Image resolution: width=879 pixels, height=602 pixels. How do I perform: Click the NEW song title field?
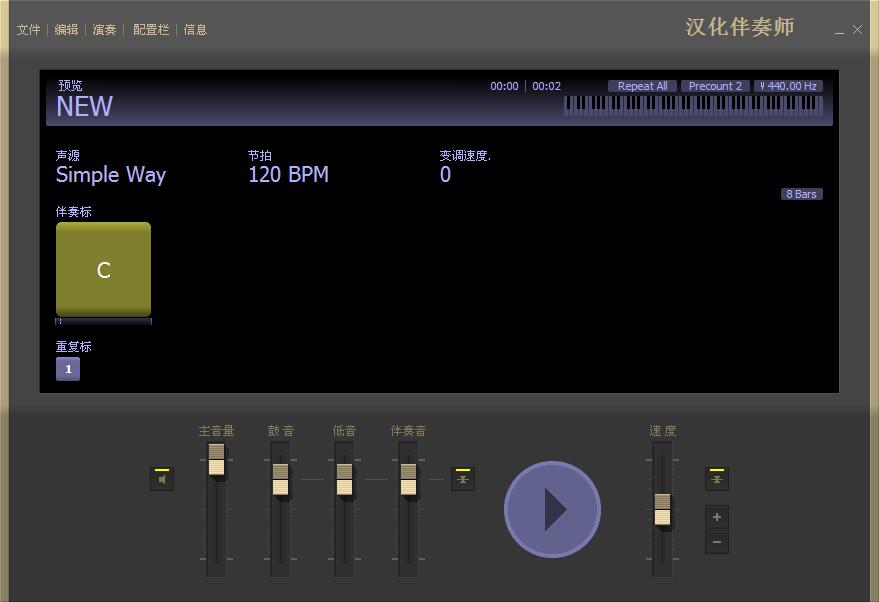click(84, 107)
